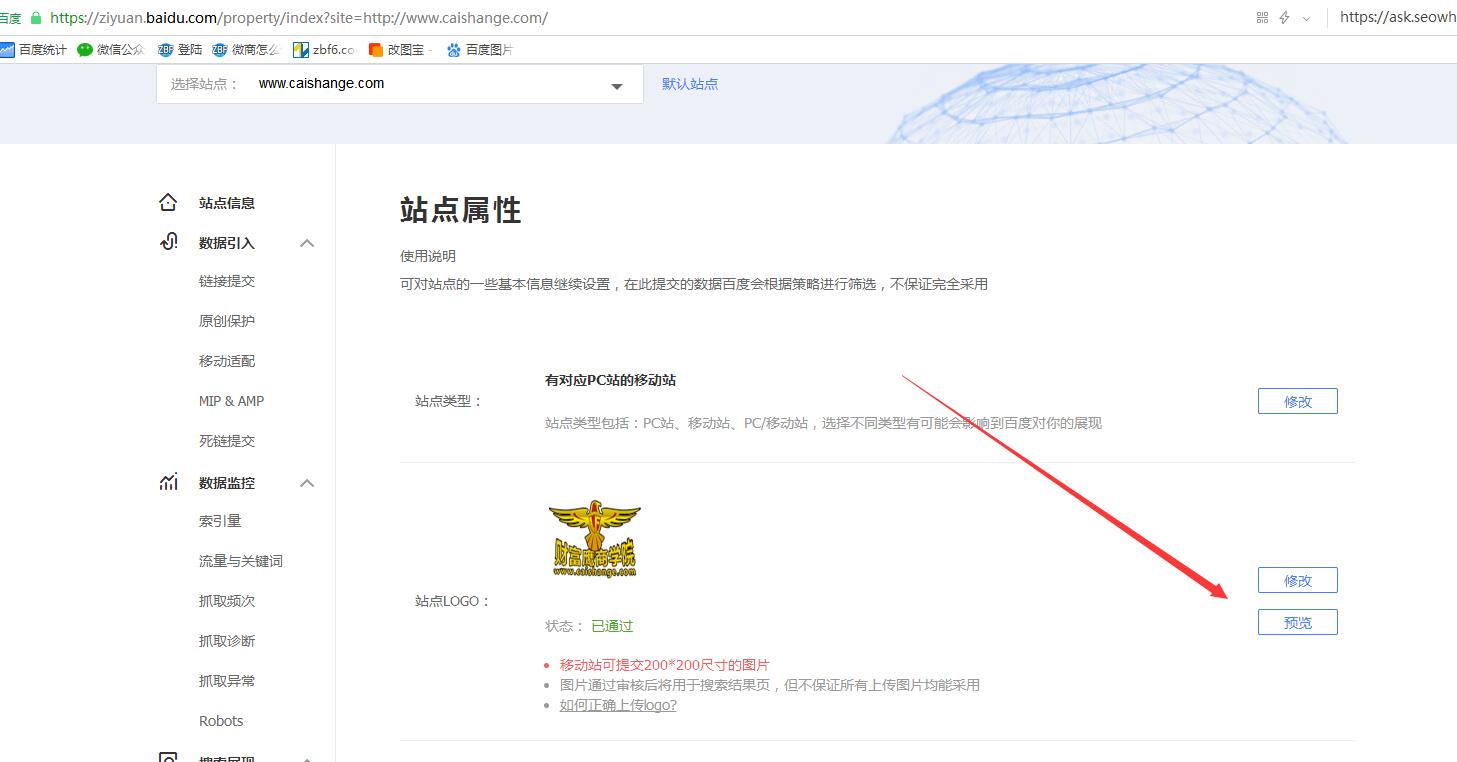Click the home icon beside 站点信息

click(168, 202)
